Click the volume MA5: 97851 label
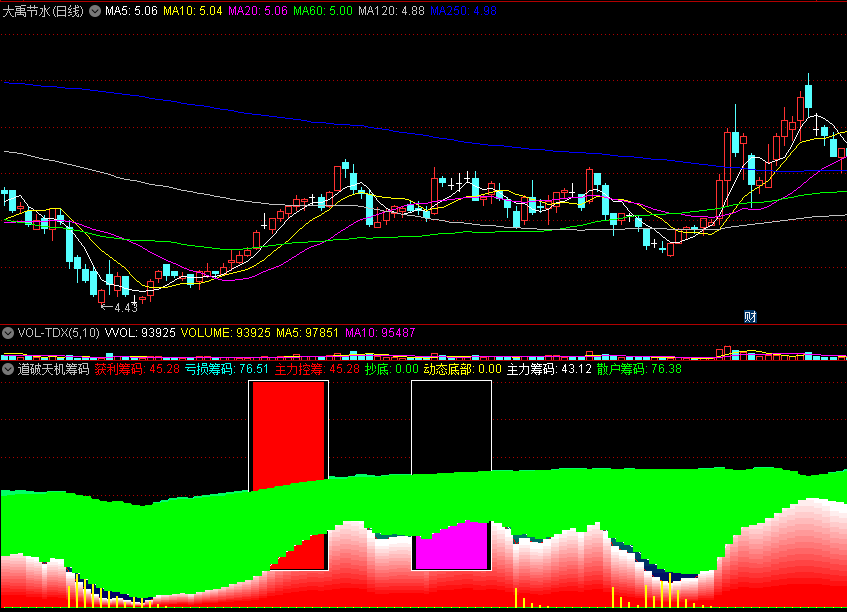Viewport: 847px width, 612px height. pos(307,333)
